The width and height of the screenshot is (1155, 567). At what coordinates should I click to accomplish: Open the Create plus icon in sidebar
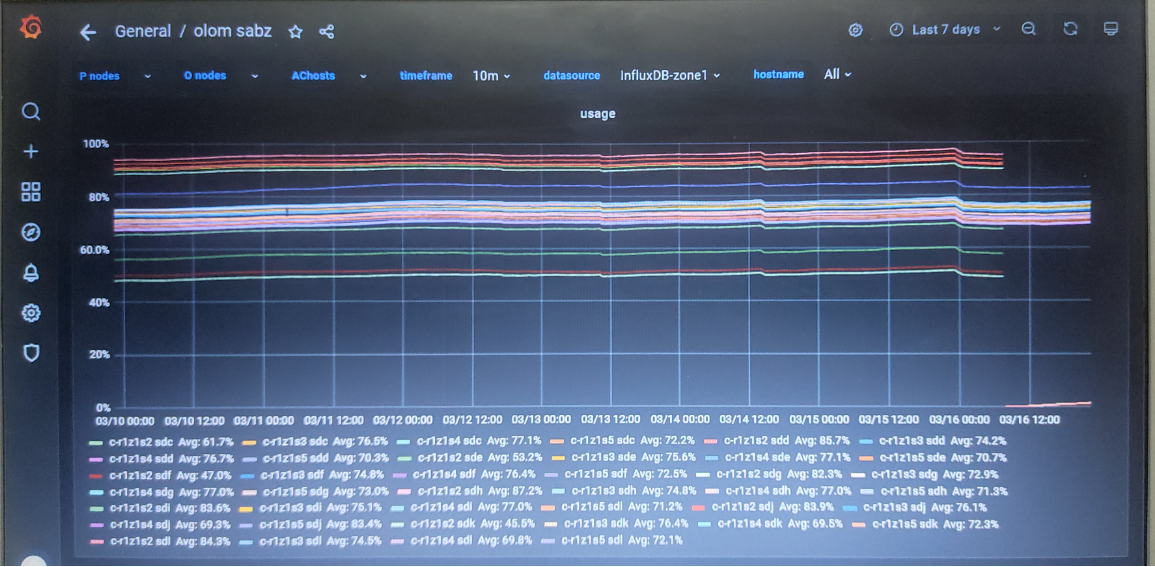(x=31, y=152)
